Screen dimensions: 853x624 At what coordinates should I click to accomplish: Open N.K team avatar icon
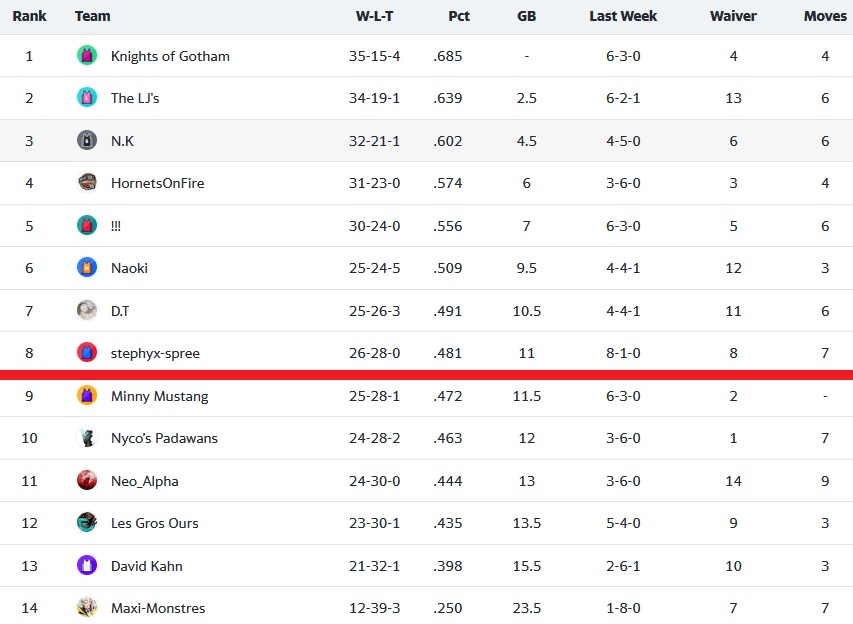(87, 140)
